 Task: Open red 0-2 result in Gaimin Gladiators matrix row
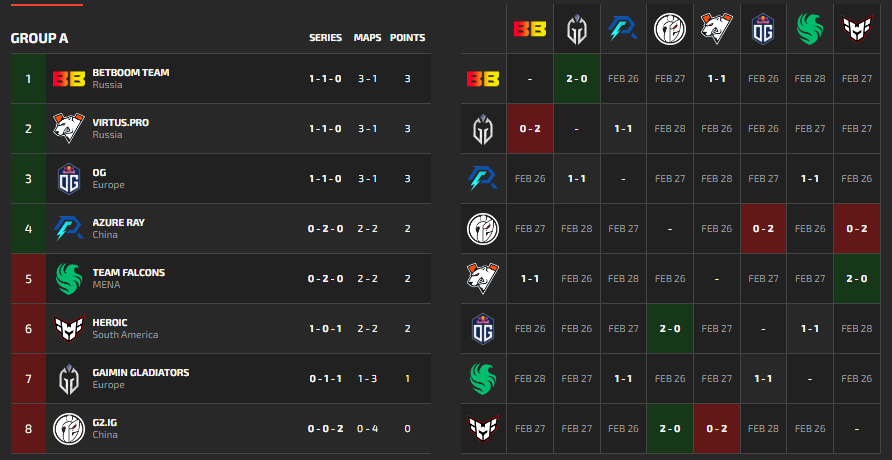click(530, 128)
